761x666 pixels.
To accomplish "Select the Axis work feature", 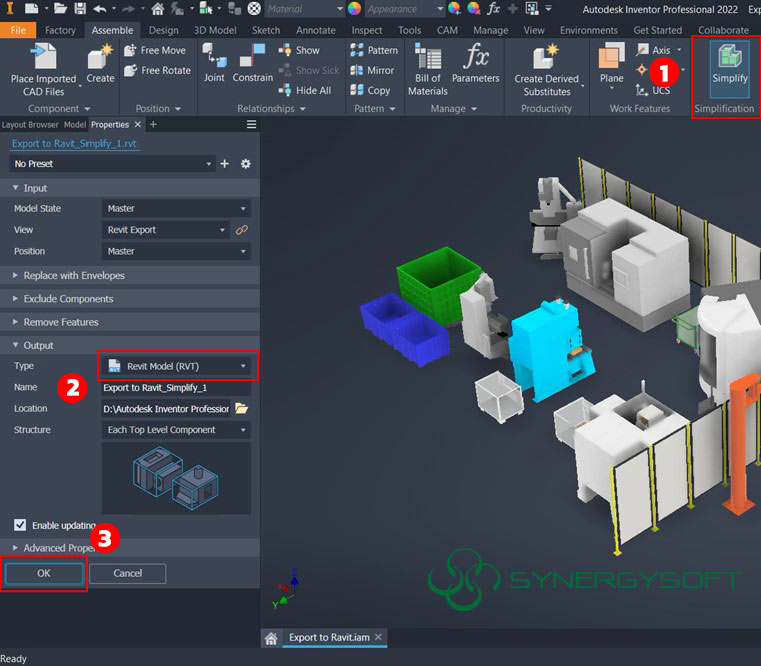I will pos(654,50).
